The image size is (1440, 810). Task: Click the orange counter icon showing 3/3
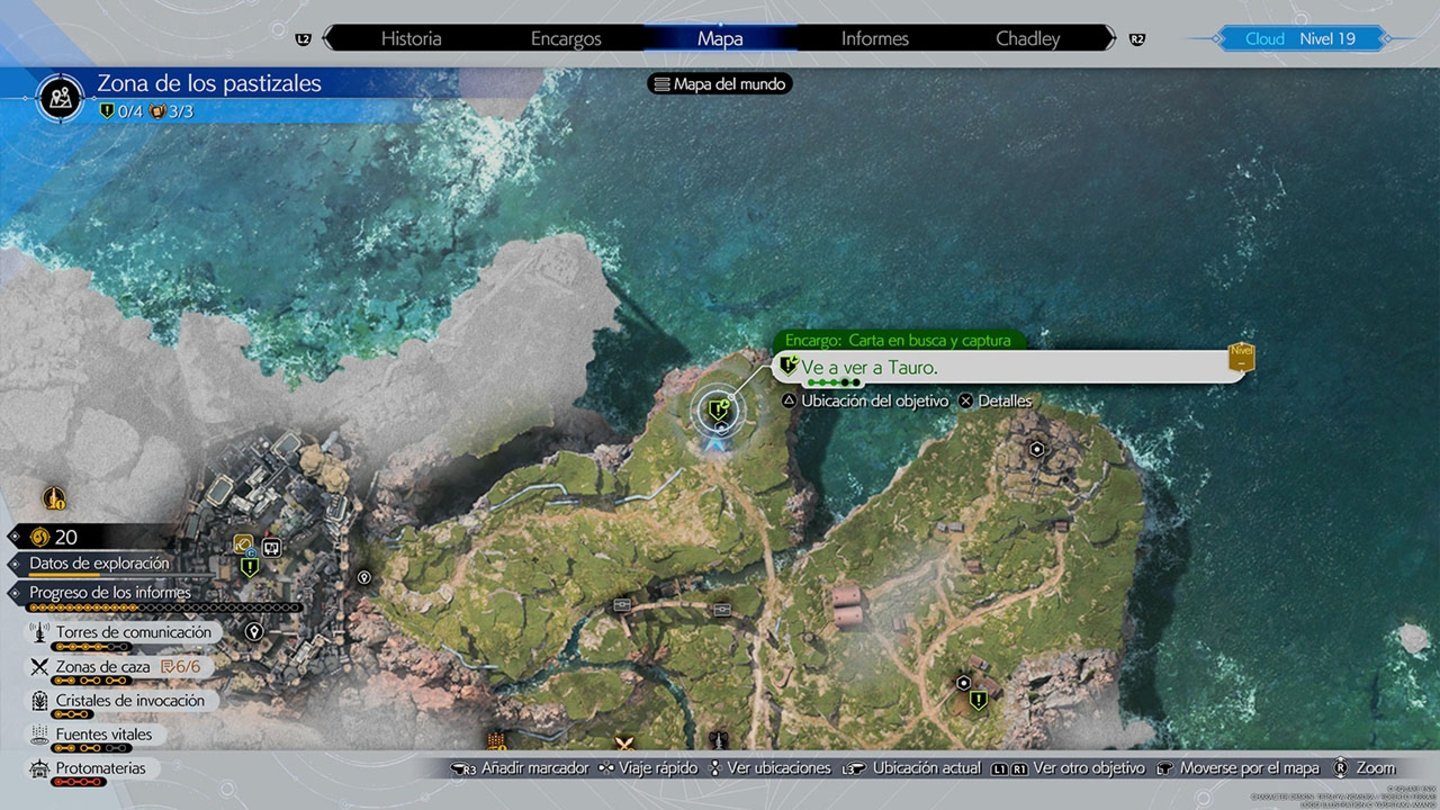click(157, 111)
